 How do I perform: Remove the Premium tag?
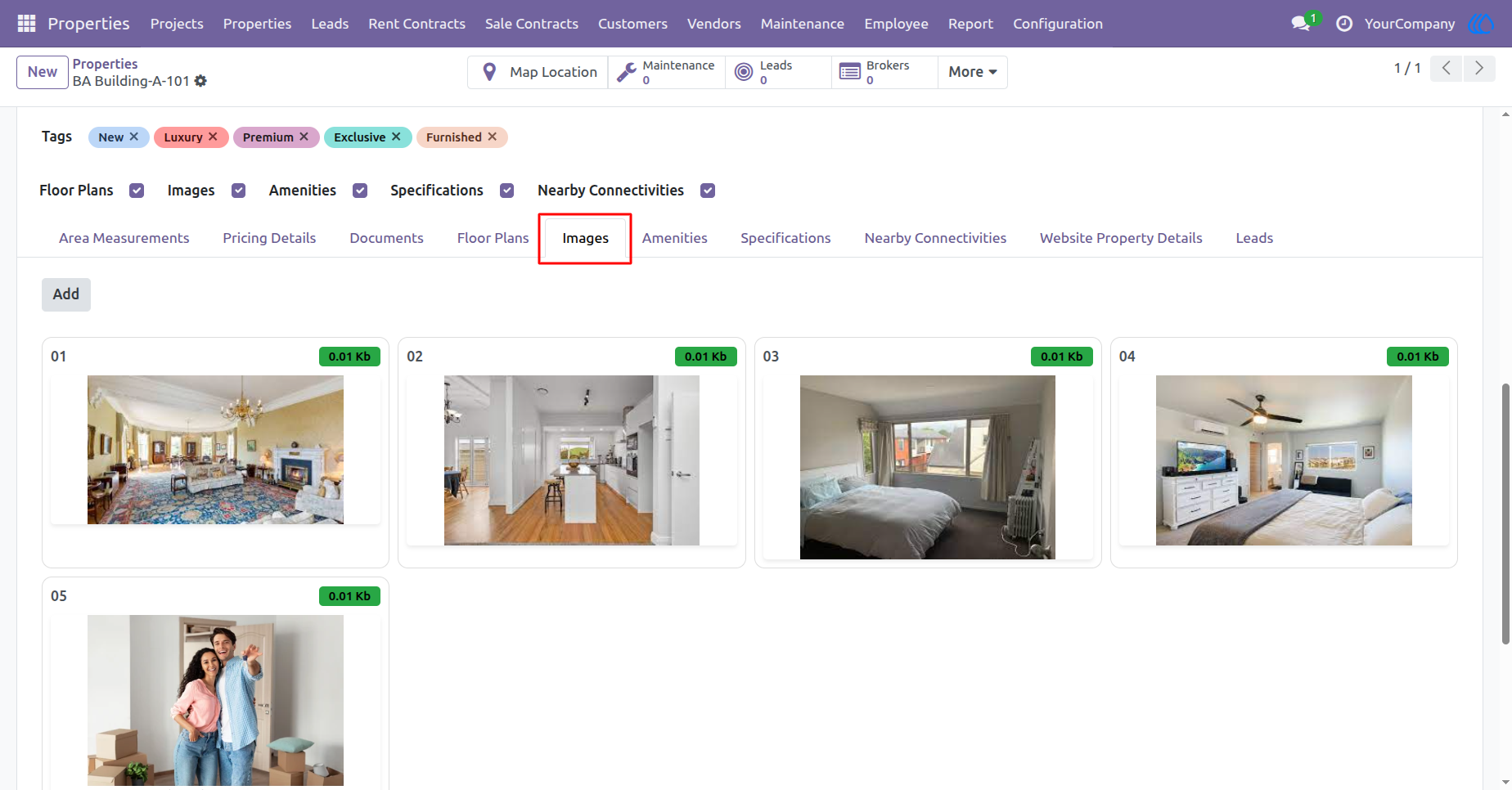click(x=304, y=137)
